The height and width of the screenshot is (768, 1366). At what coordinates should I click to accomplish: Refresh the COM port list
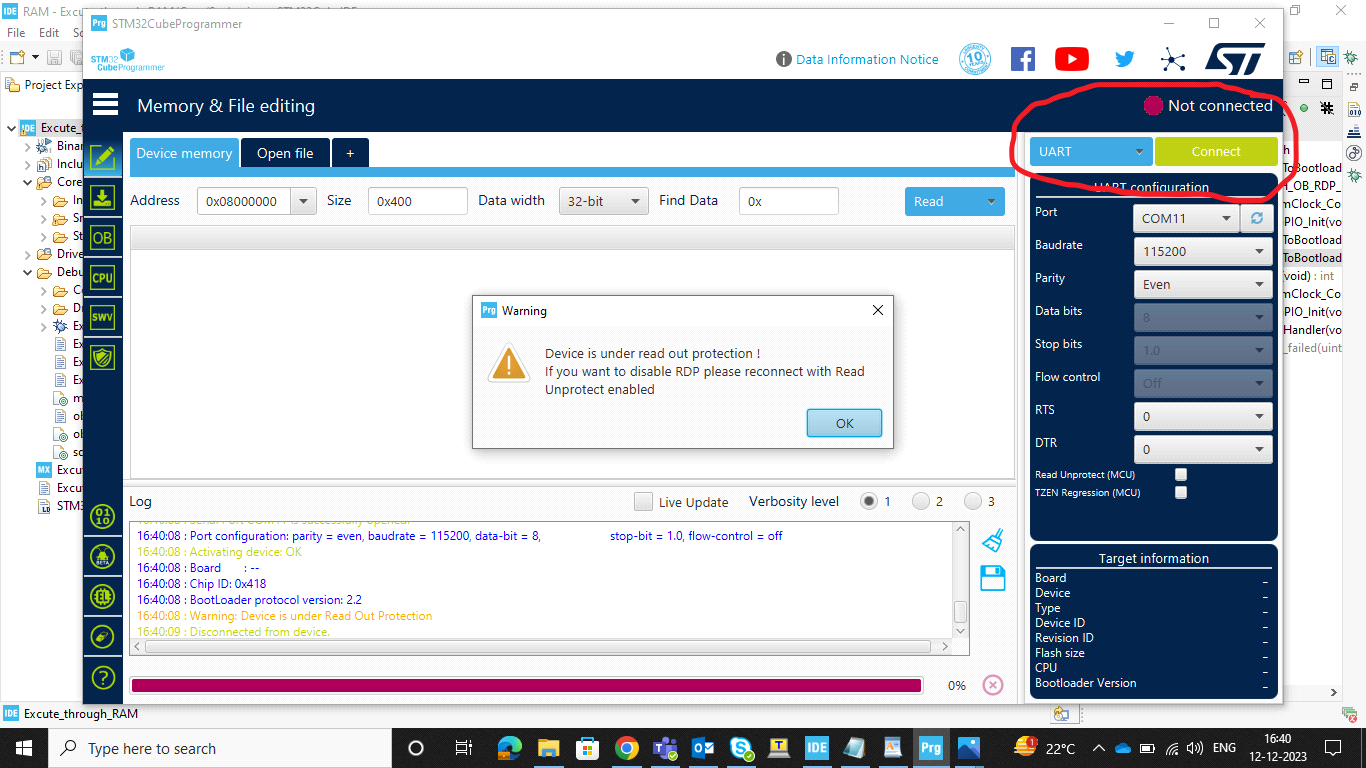coord(1257,218)
